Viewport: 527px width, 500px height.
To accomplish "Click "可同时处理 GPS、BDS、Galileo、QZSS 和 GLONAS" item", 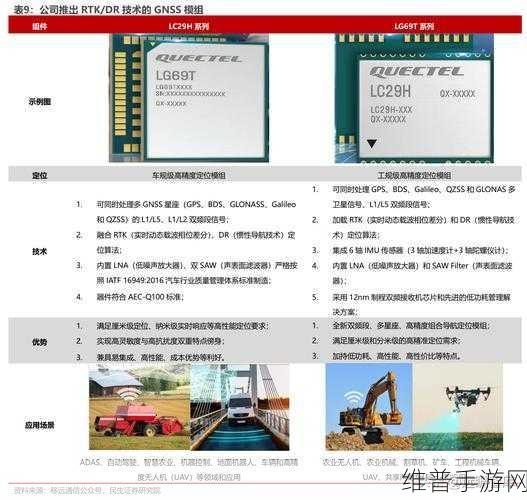I will pos(424,197).
